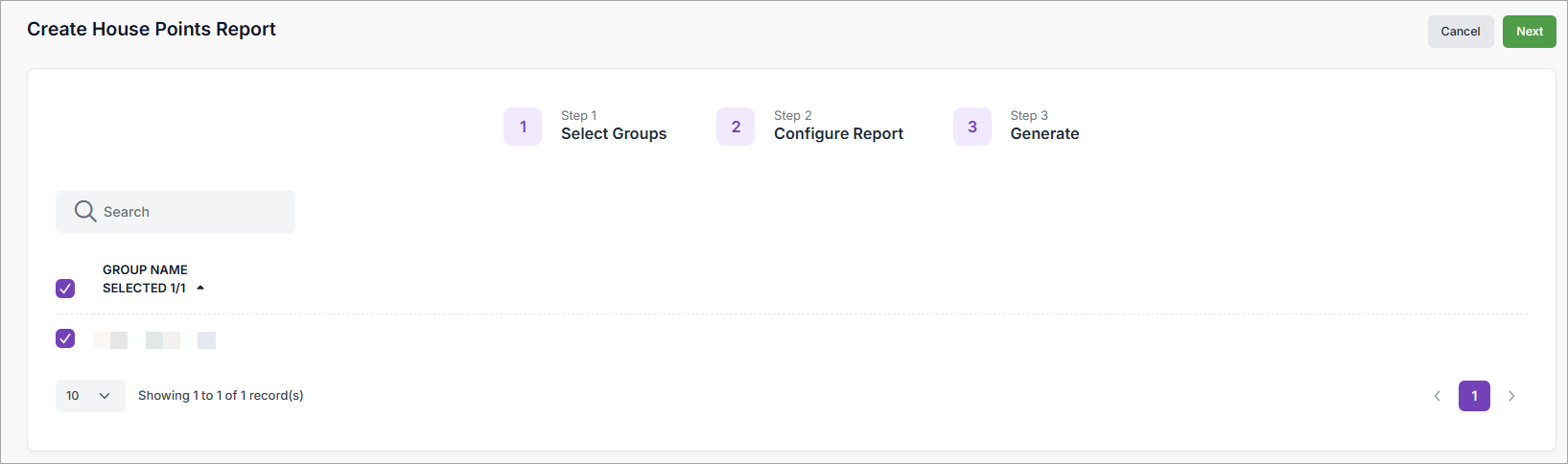The width and height of the screenshot is (1568, 464).
Task: Click the step 3 number badge
Action: [971, 127]
